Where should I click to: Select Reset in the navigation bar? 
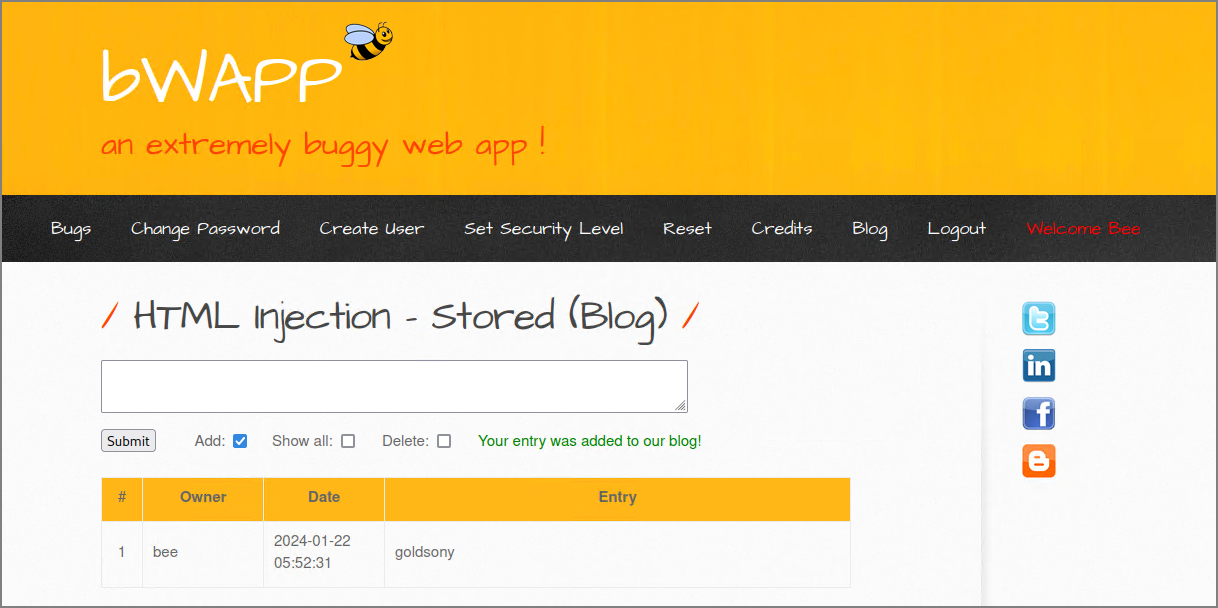[687, 229]
